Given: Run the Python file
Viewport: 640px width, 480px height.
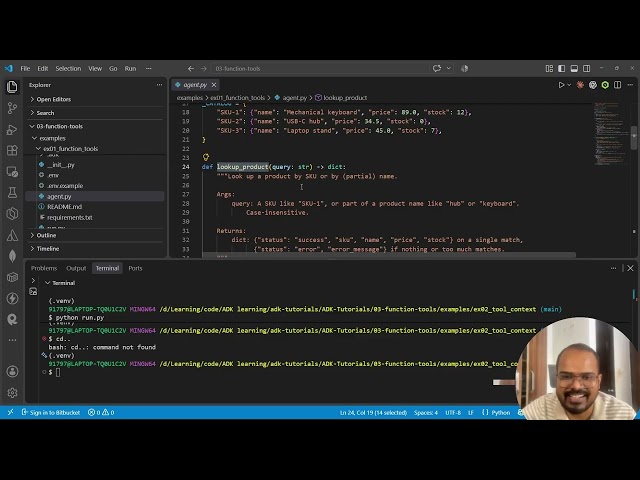Looking at the screenshot, I should click(561, 85).
